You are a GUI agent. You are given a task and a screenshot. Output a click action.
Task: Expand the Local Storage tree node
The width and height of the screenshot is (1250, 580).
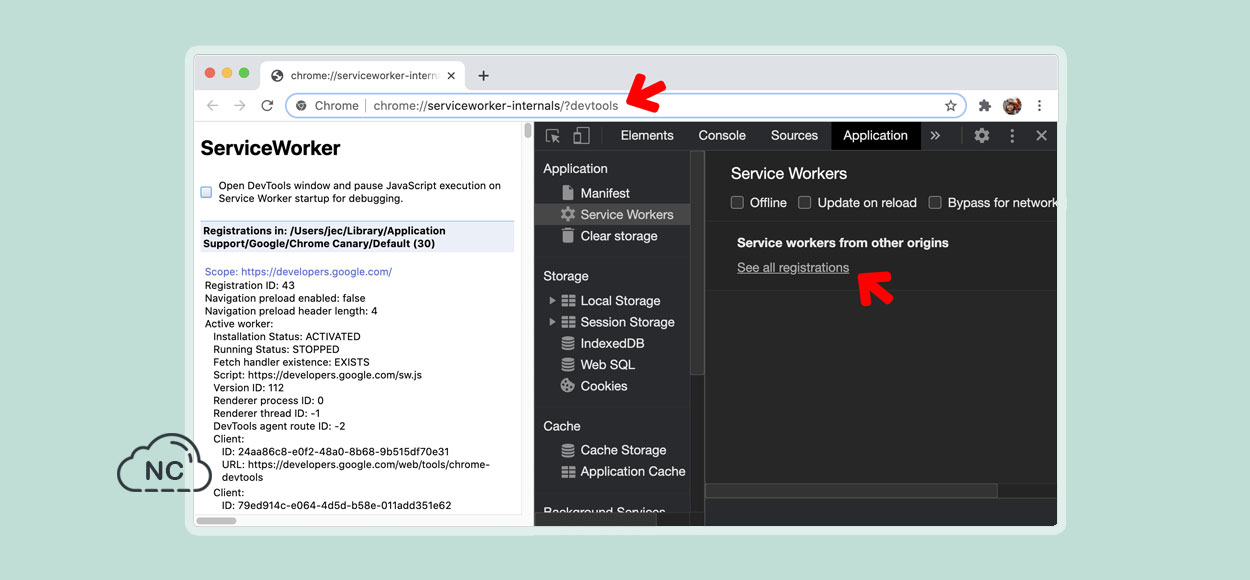coord(551,301)
